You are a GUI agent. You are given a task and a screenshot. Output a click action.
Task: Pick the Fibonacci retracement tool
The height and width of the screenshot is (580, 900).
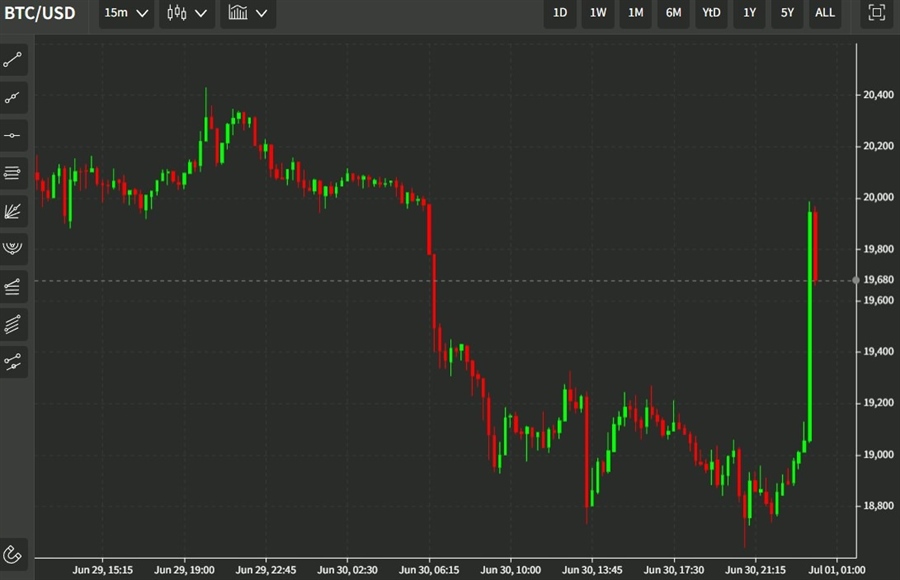coord(14,173)
